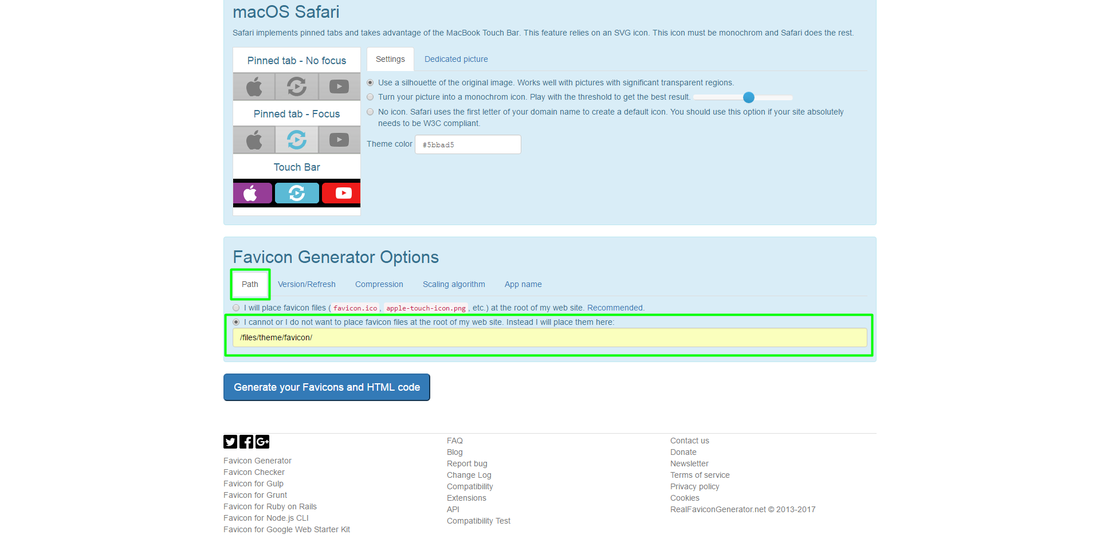Click Generate your Favicons and HTML code

pyautogui.click(x=327, y=387)
